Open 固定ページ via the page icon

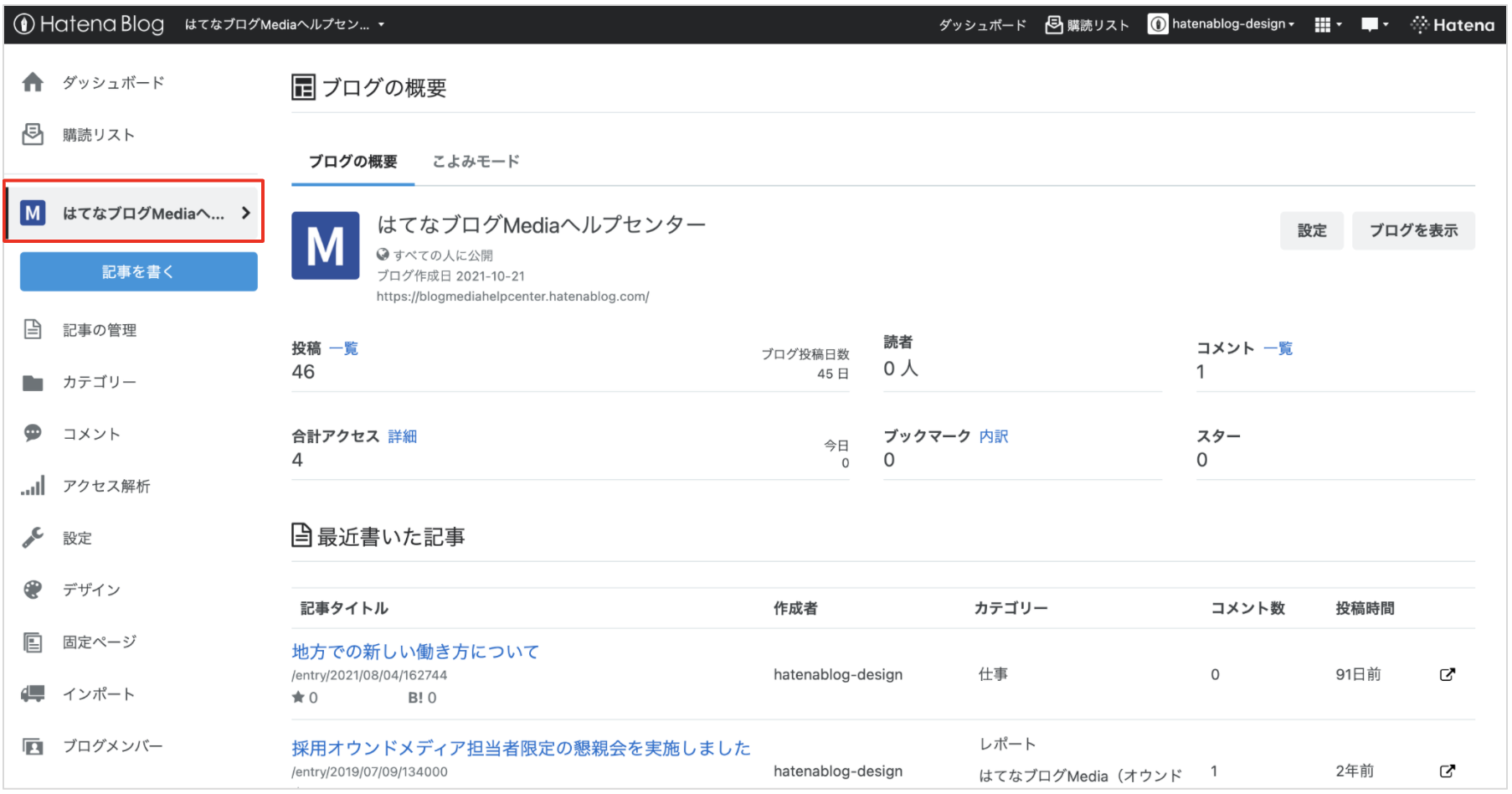point(33,642)
